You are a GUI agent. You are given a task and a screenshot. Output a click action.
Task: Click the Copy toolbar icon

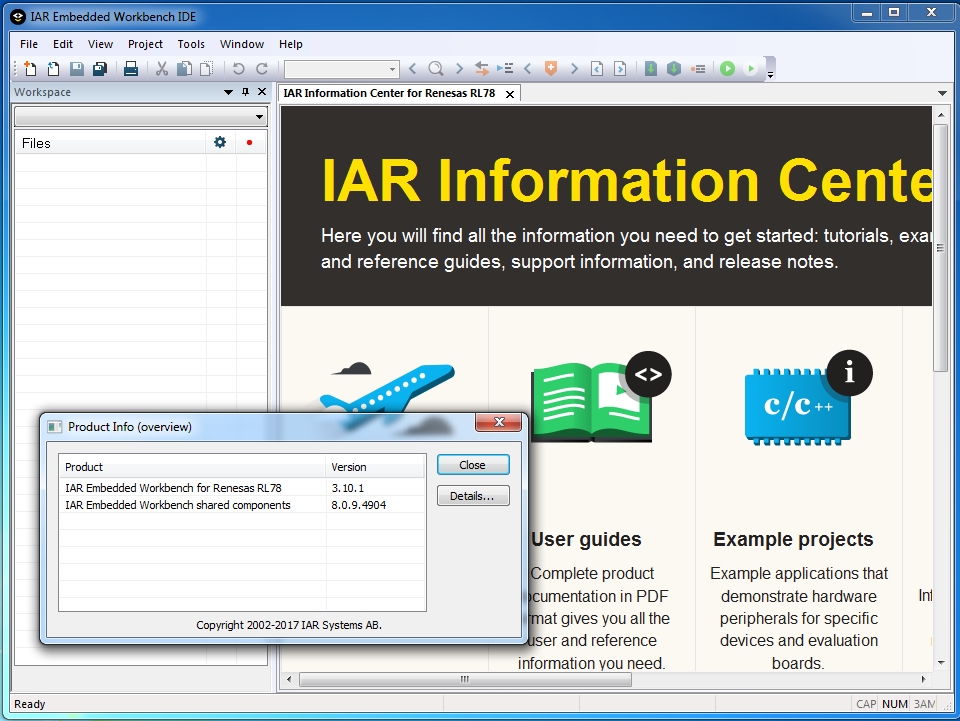[x=184, y=69]
